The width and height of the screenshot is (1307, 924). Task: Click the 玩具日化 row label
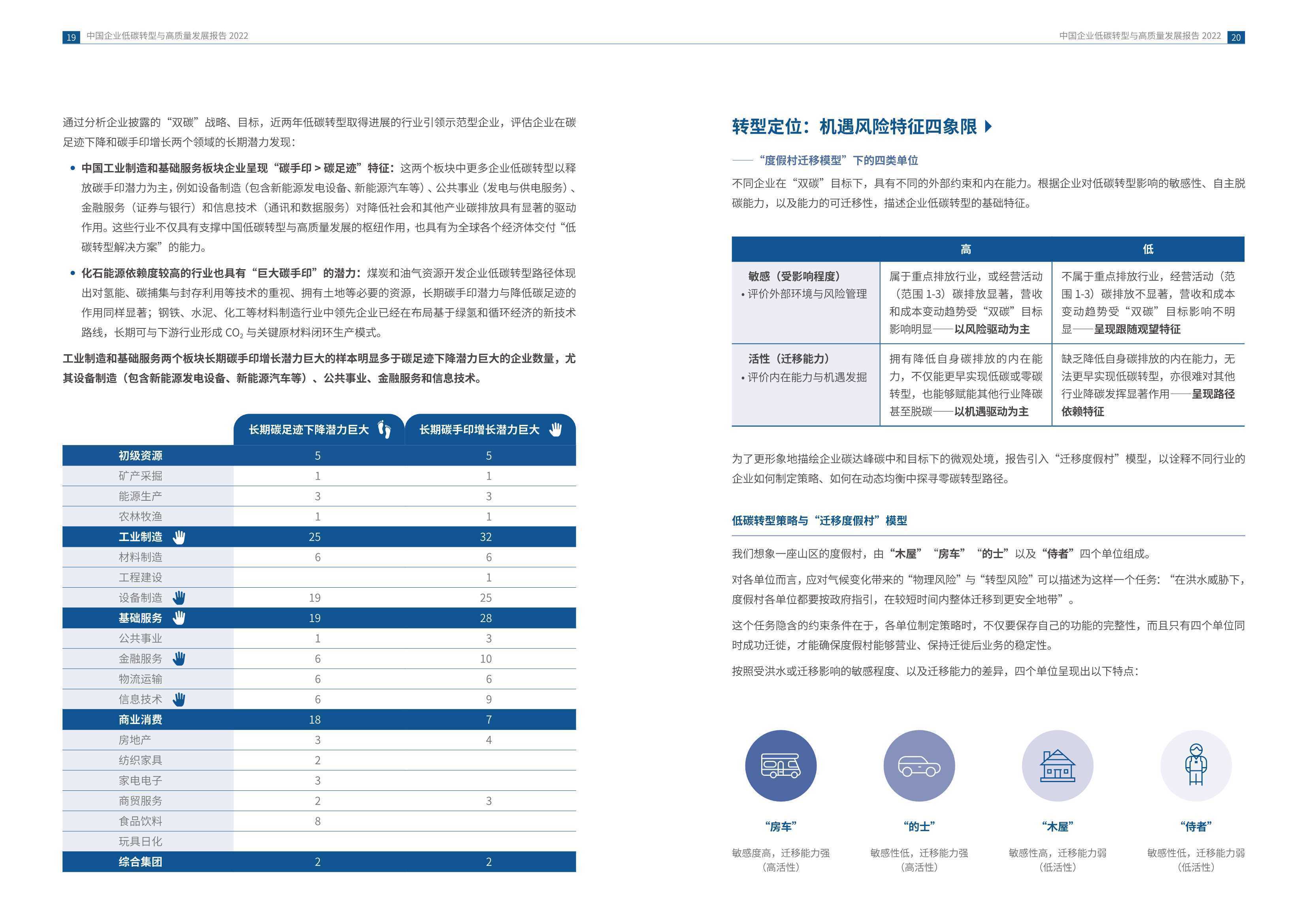(x=140, y=841)
